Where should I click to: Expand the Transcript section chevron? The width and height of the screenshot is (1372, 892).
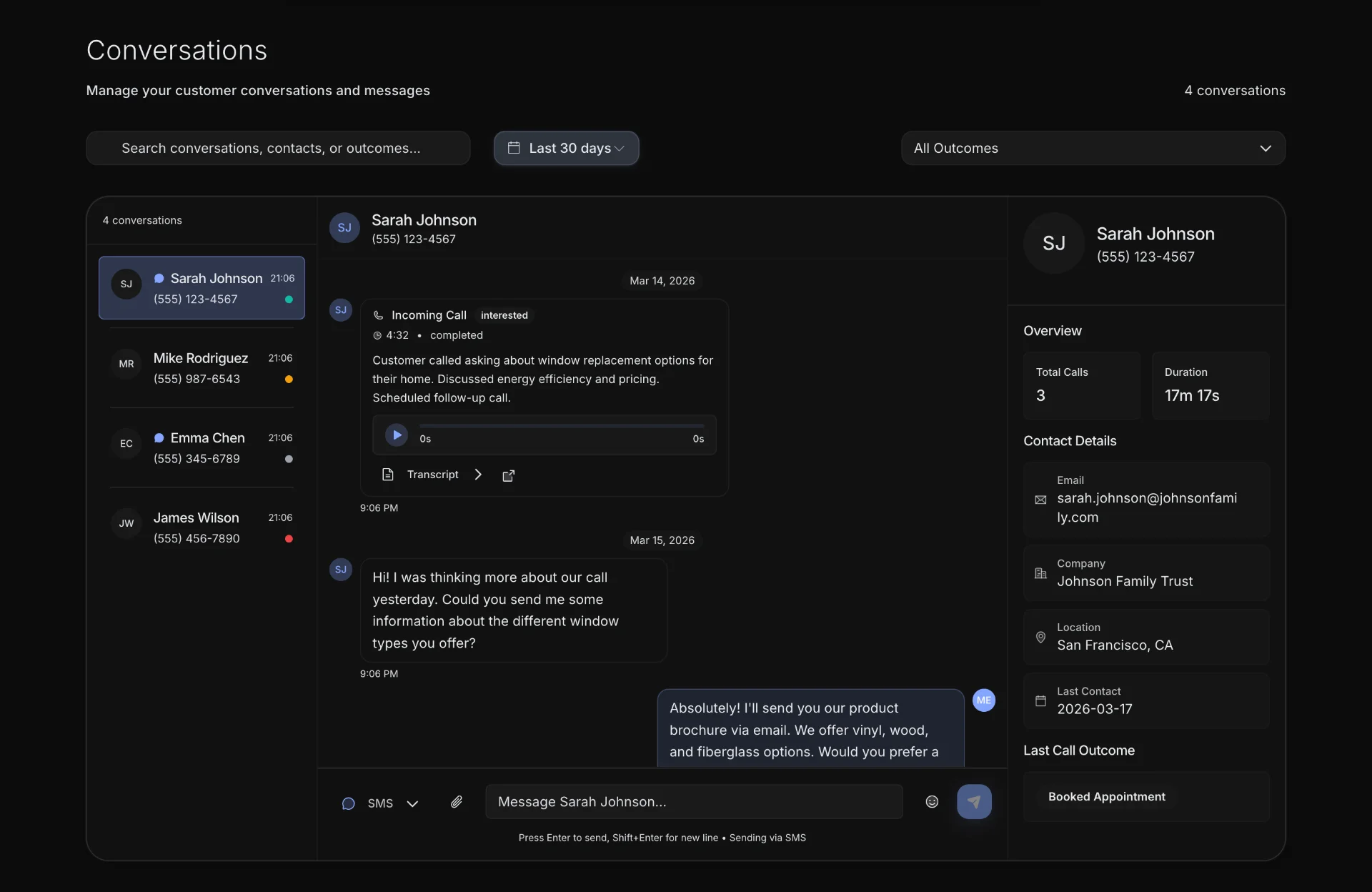click(477, 475)
